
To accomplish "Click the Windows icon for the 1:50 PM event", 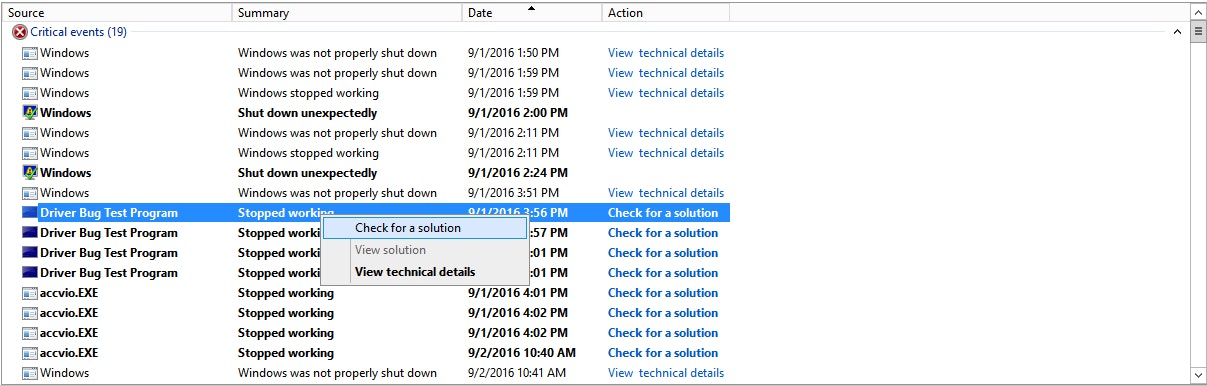I will [30, 53].
